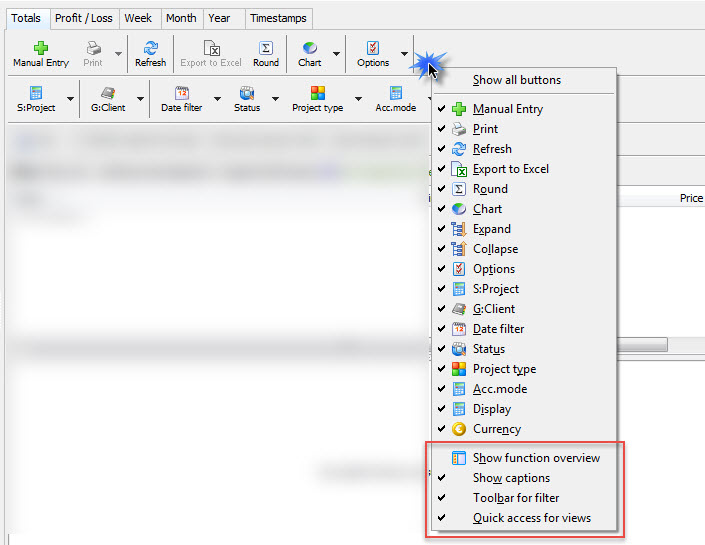The image size is (705, 545).
Task: Click the Options toolbar icon
Action: click(373, 48)
